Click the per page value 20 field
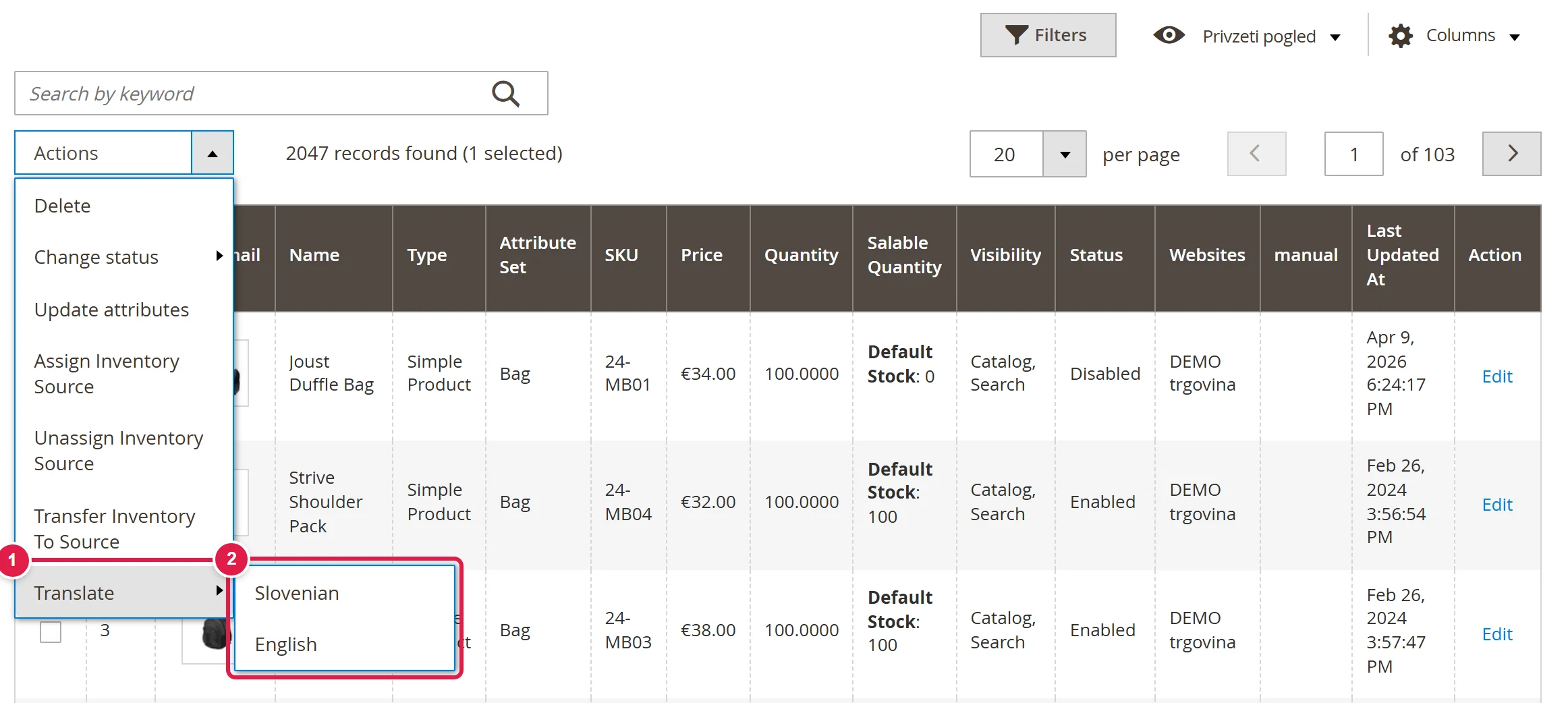Image resolution: width=1568 pixels, height=703 pixels. click(x=1006, y=154)
